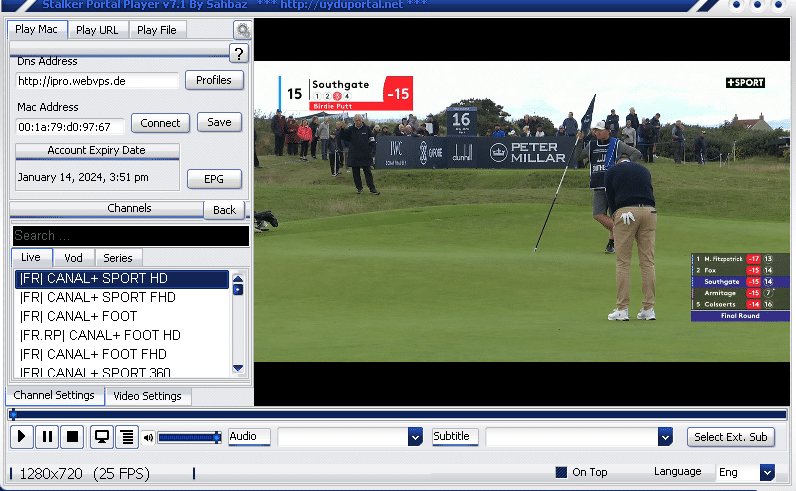Switch to the Play URL tab
The height and width of the screenshot is (491, 796).
tap(97, 30)
